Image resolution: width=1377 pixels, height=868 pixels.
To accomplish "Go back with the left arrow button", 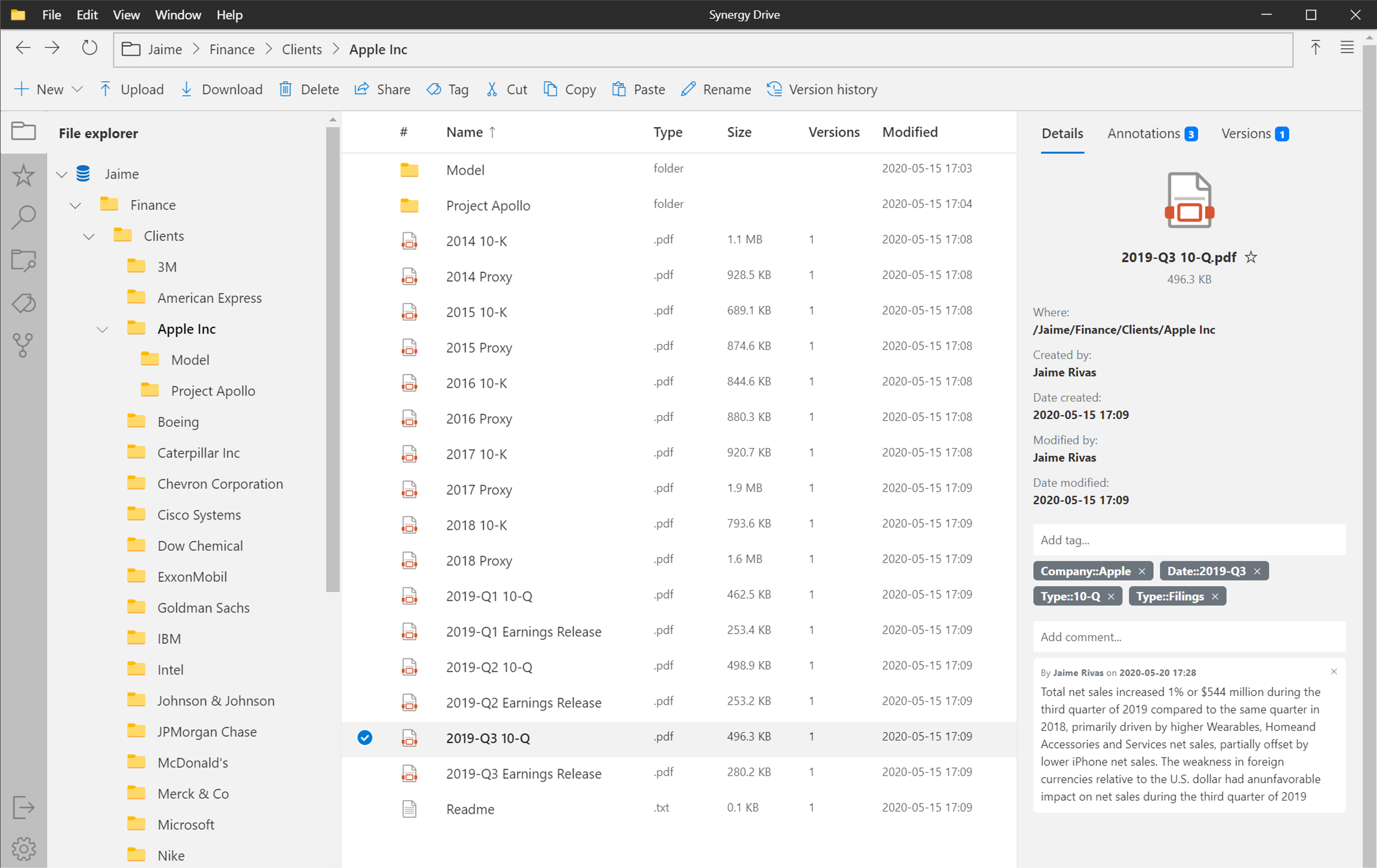I will (23, 48).
